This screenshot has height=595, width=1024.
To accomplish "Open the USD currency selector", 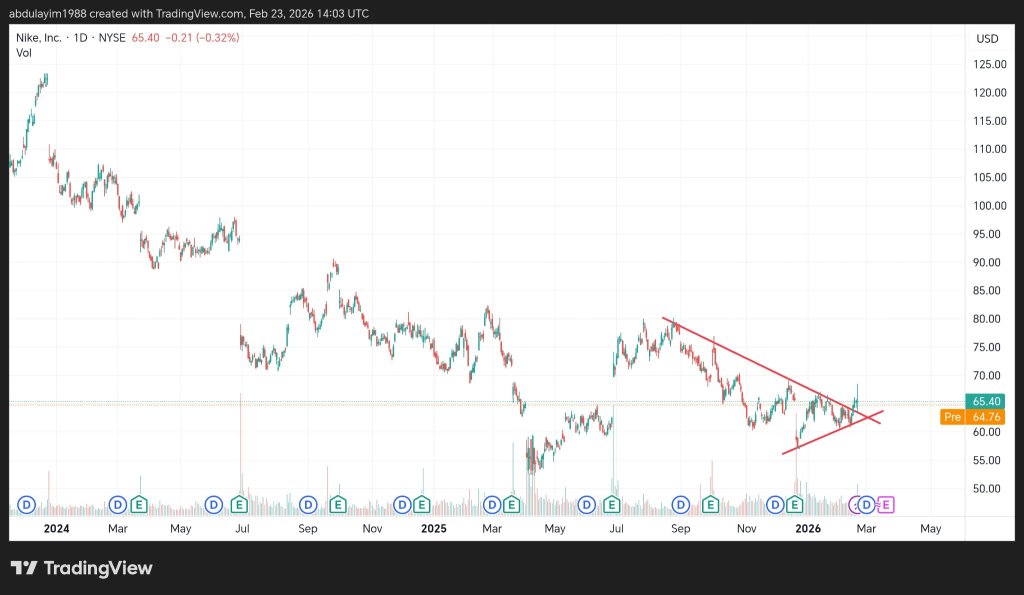I will tap(987, 39).
